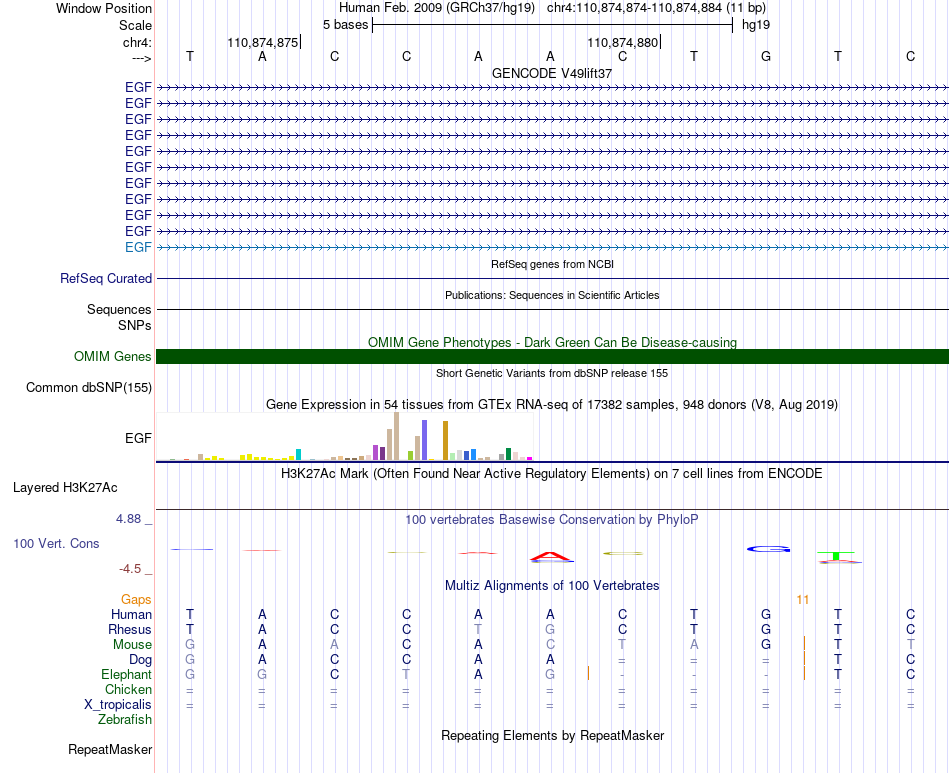Click the 110,874,880 ruler position

622,42
